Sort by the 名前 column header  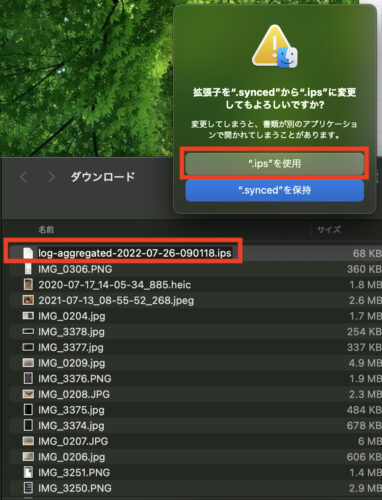coord(46,230)
